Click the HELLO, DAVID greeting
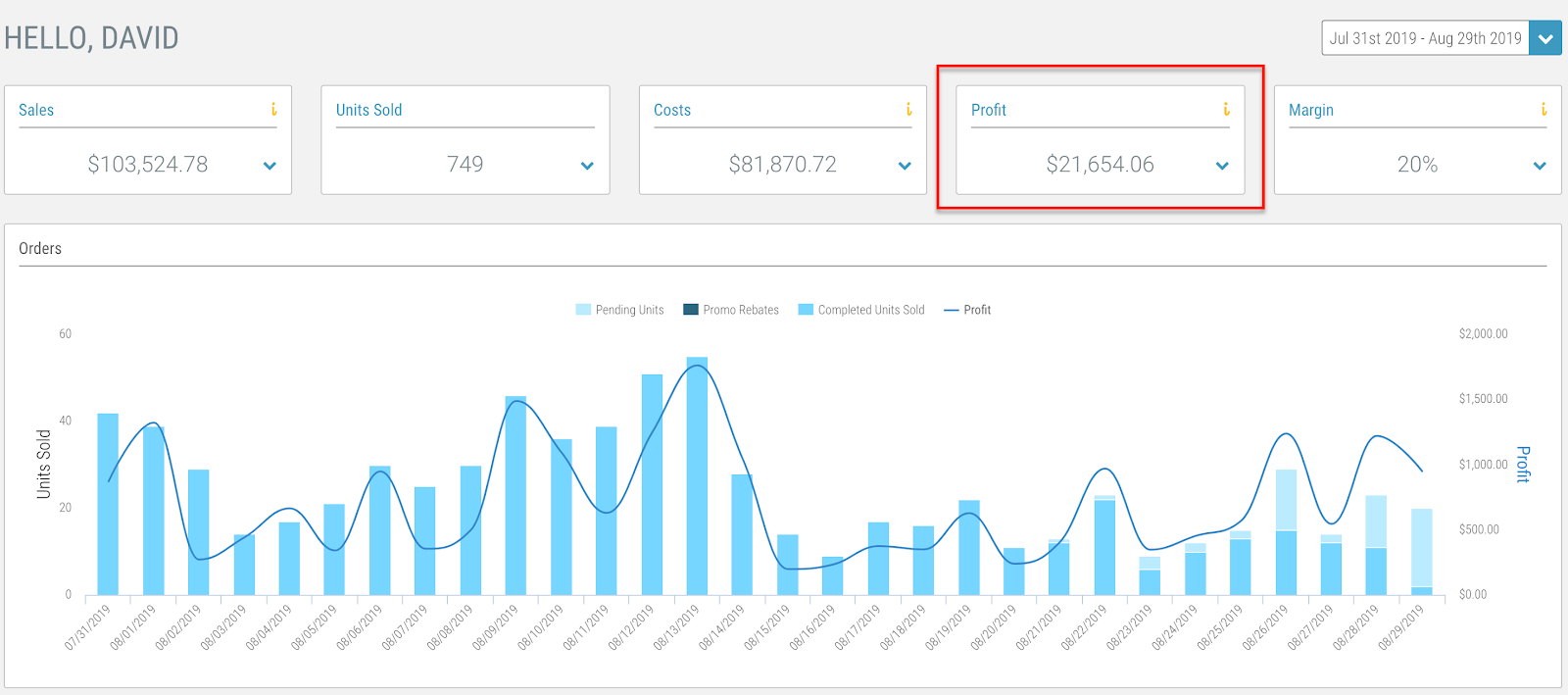The height and width of the screenshot is (695, 1568). click(x=91, y=38)
